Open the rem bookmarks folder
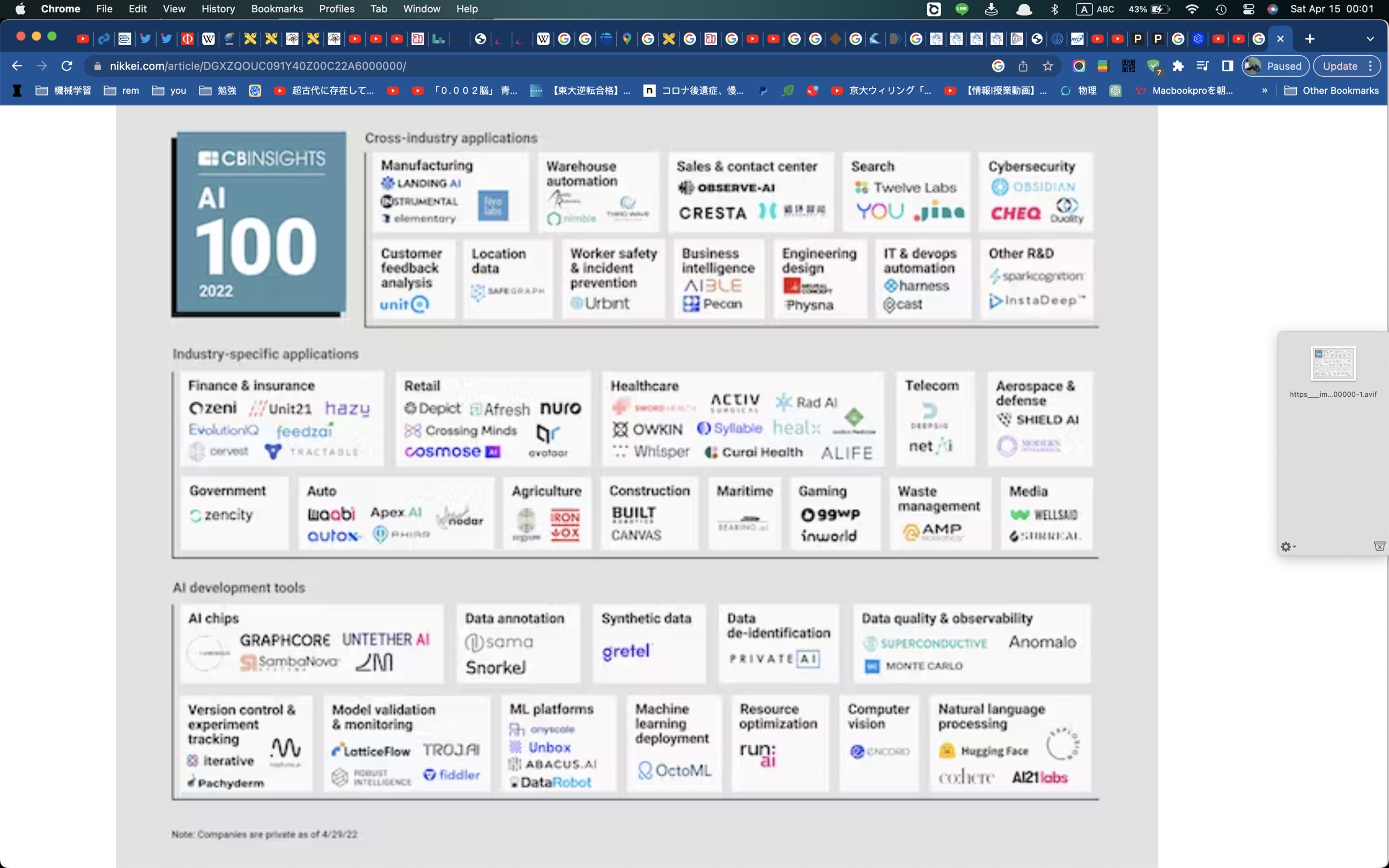Viewport: 1389px width, 868px height. pos(122,90)
